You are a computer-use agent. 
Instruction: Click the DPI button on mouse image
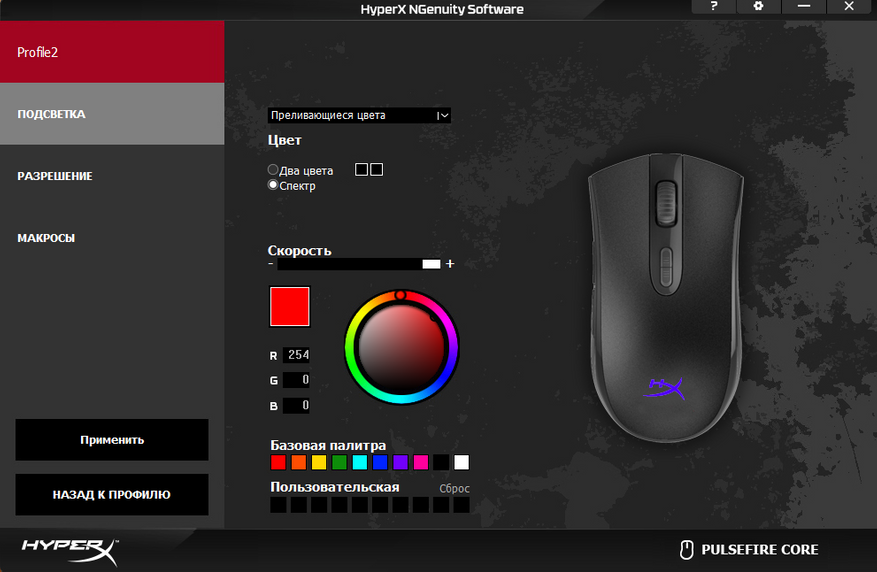tap(666, 268)
